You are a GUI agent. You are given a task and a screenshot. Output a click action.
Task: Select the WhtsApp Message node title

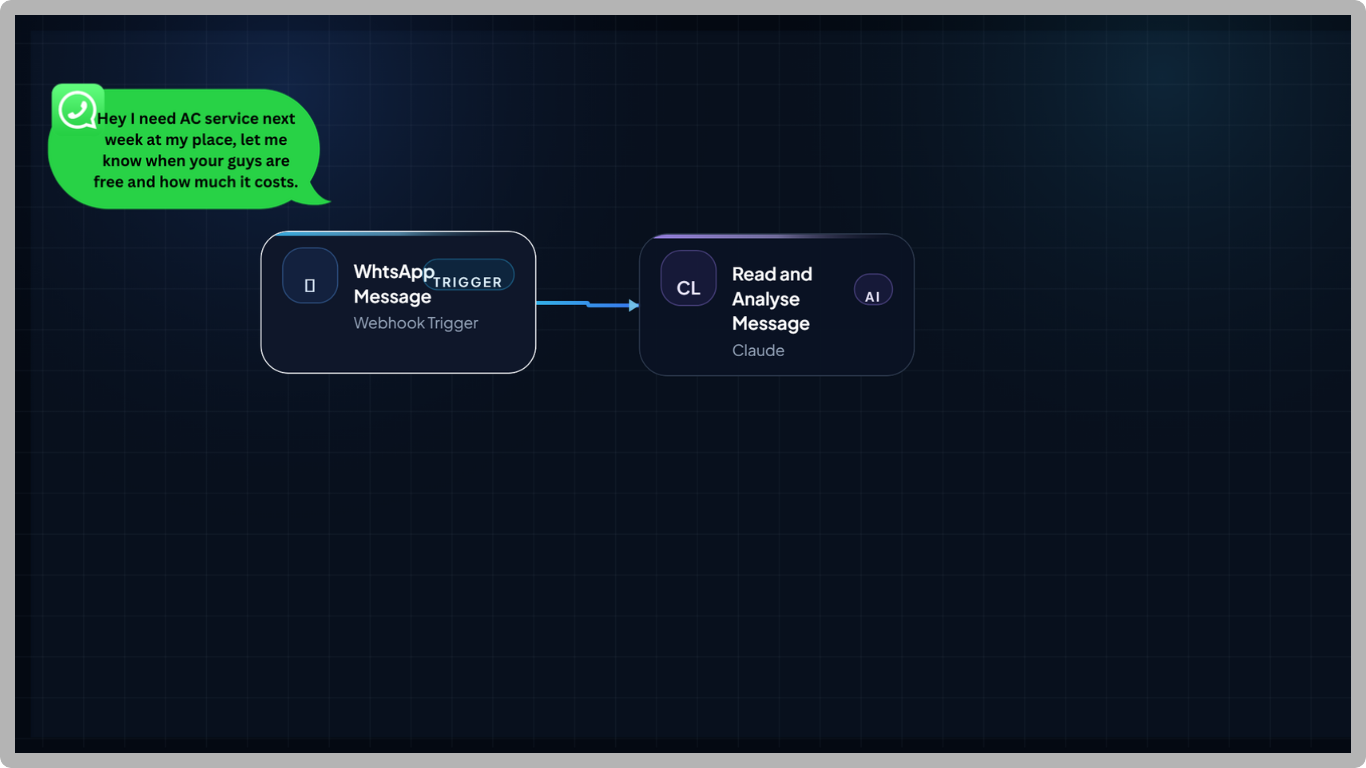394,284
